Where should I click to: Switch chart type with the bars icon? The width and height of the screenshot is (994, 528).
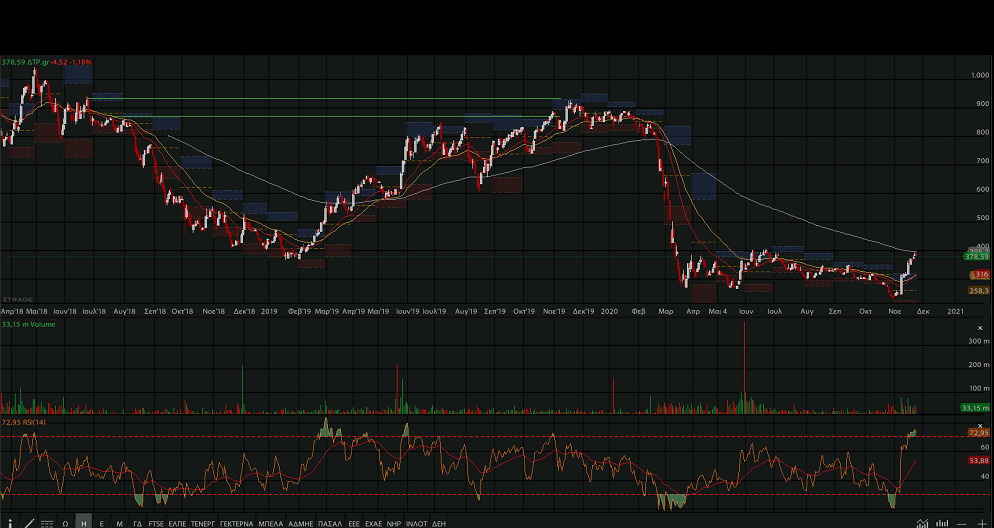[942, 523]
